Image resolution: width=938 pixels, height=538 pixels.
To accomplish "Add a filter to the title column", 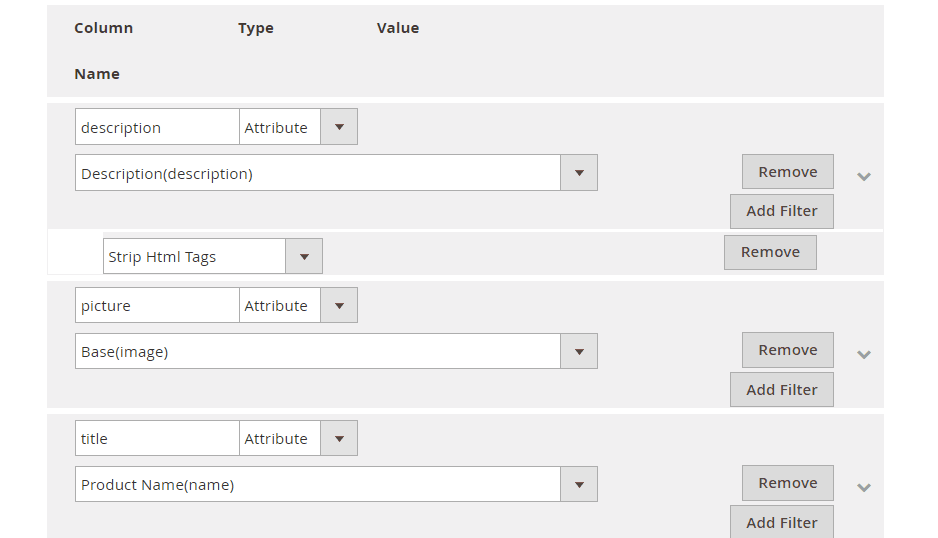I will click(x=782, y=522).
